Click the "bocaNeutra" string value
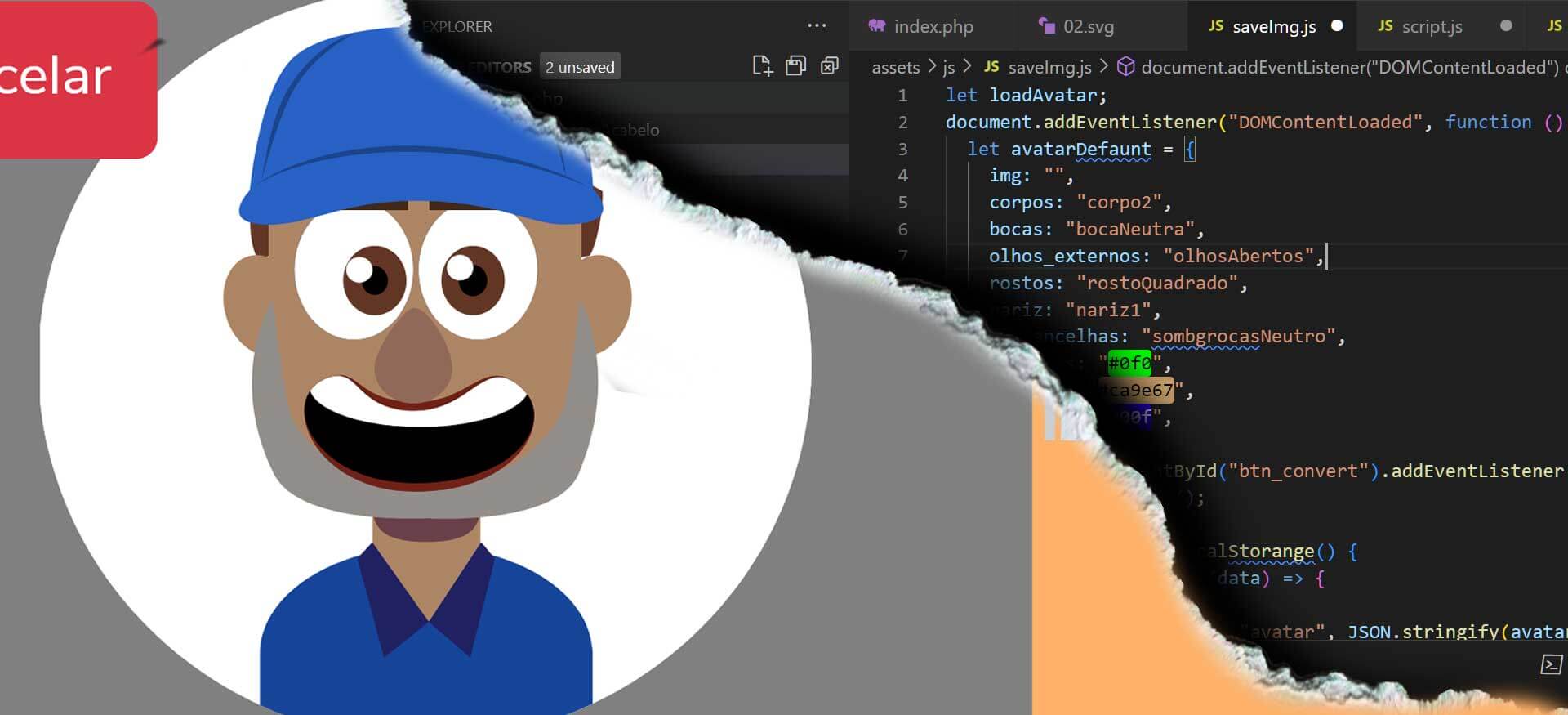 click(x=1129, y=230)
